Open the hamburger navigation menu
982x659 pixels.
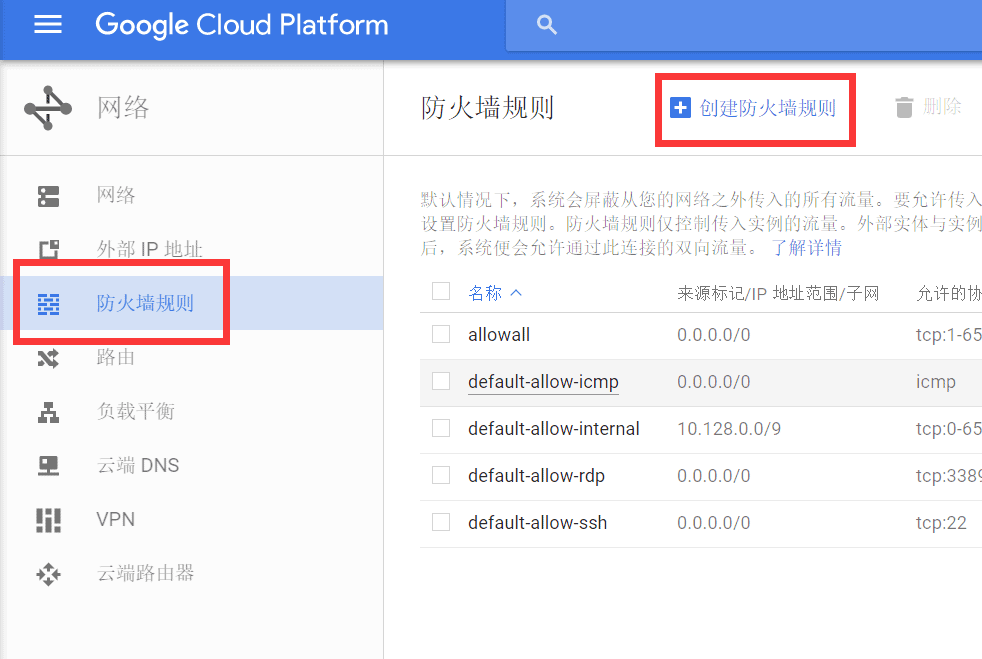click(x=48, y=24)
